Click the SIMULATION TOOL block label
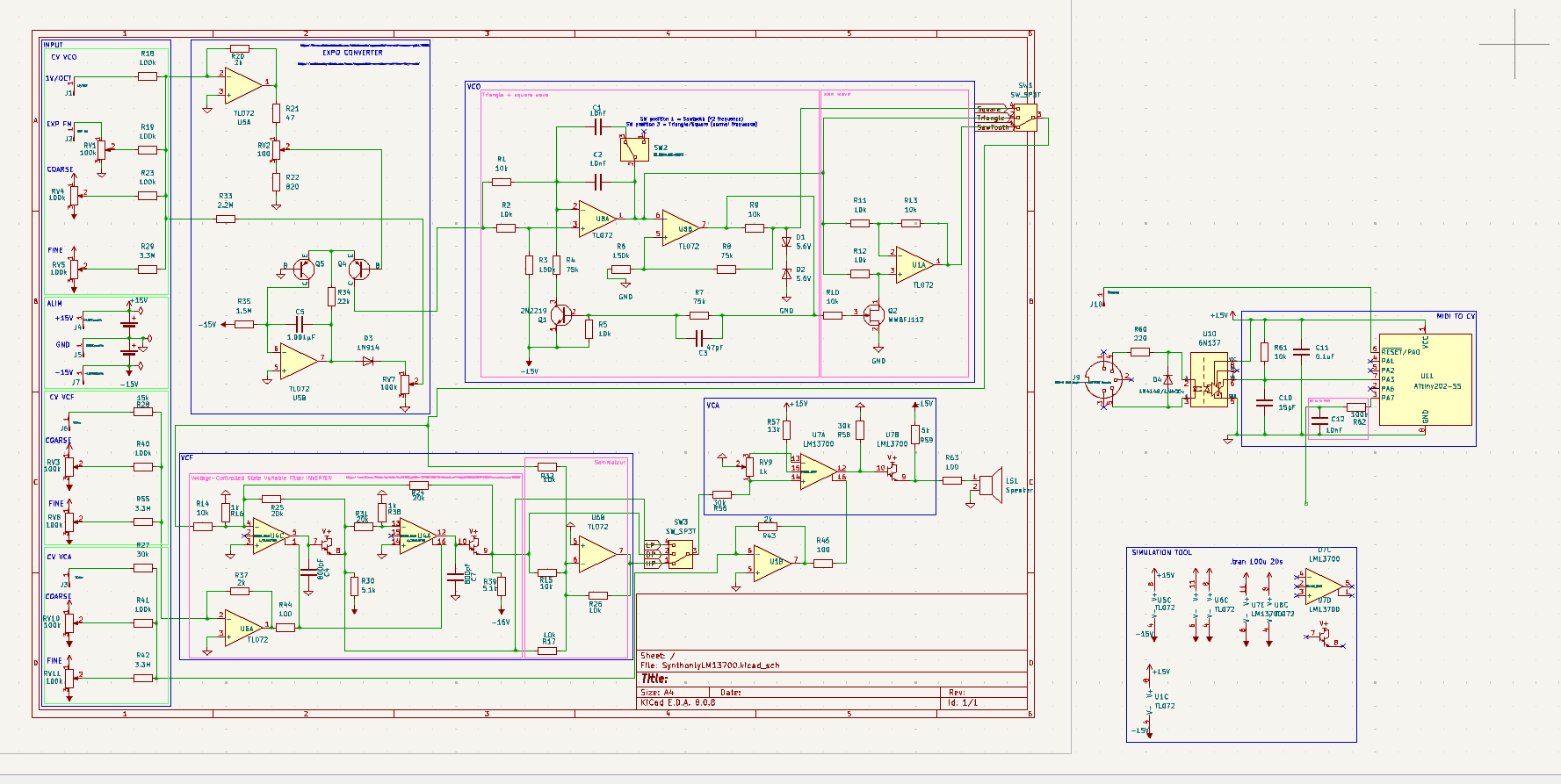Screen dimensions: 1561x784 (1161, 552)
